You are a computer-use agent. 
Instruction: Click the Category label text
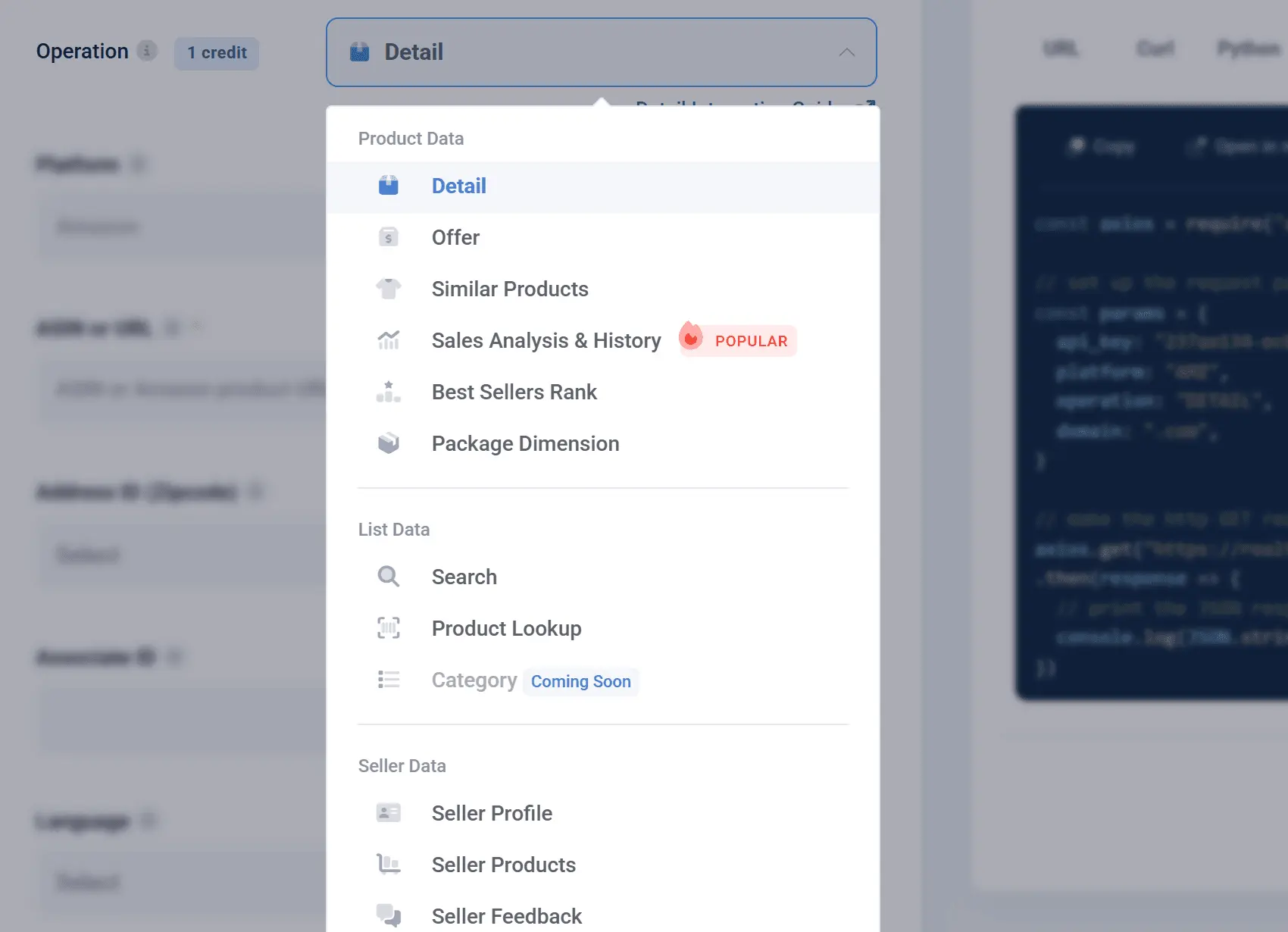(x=474, y=680)
